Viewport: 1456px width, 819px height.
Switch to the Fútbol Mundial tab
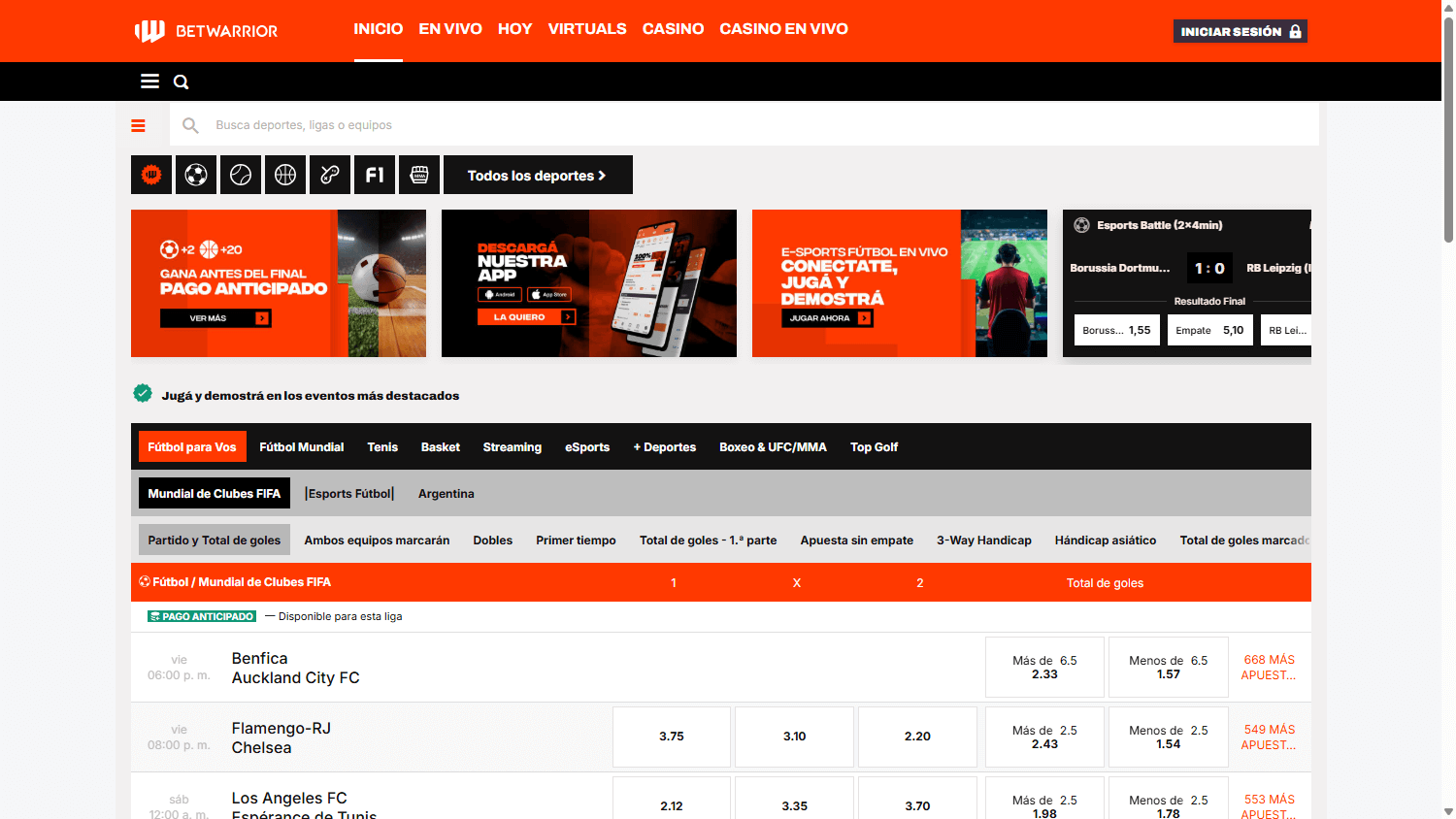pyautogui.click(x=302, y=446)
